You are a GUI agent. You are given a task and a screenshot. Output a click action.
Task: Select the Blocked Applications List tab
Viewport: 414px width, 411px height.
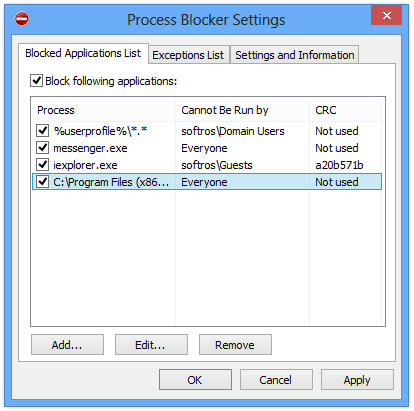point(83,53)
